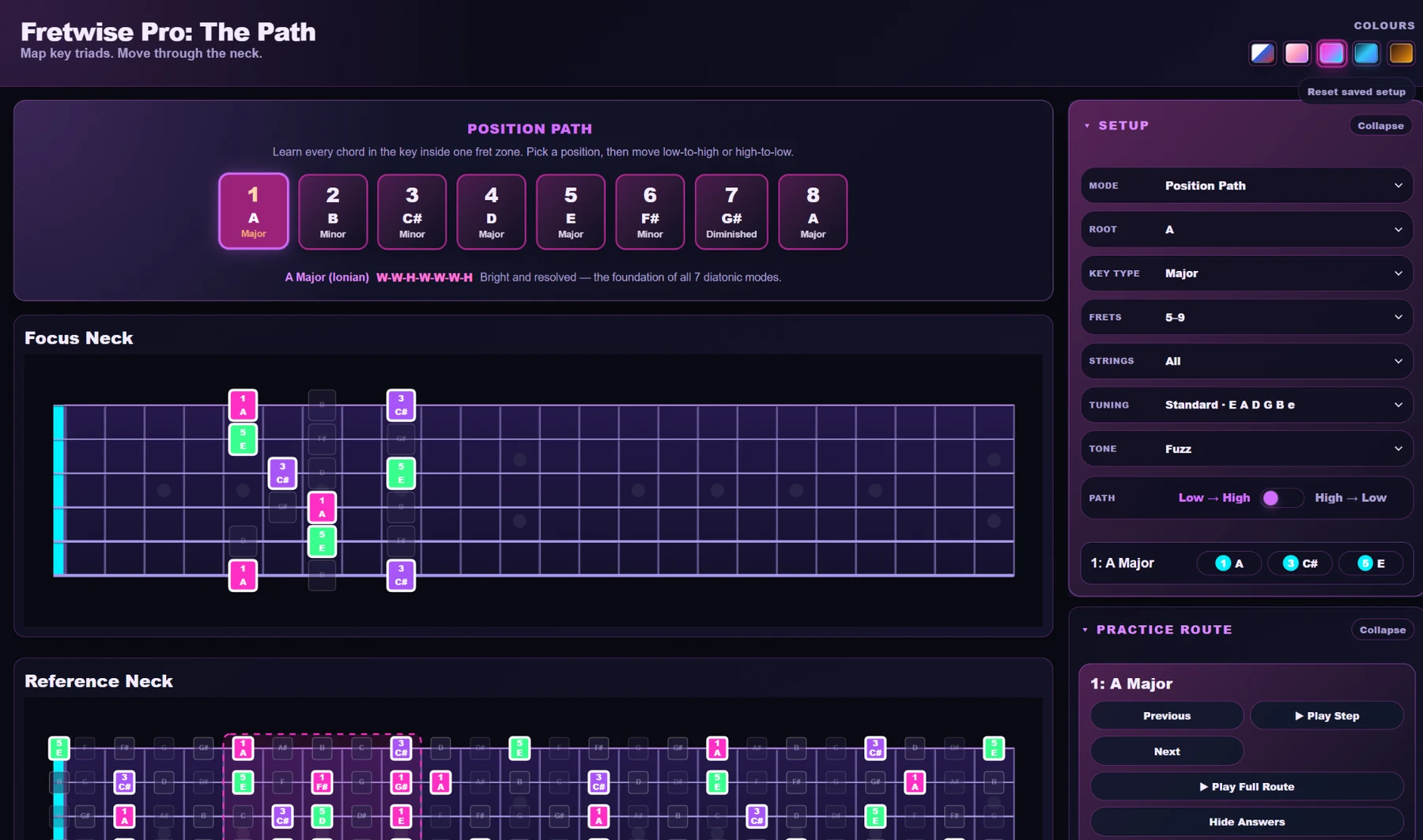Select position 6 F# Minor card

(x=650, y=211)
